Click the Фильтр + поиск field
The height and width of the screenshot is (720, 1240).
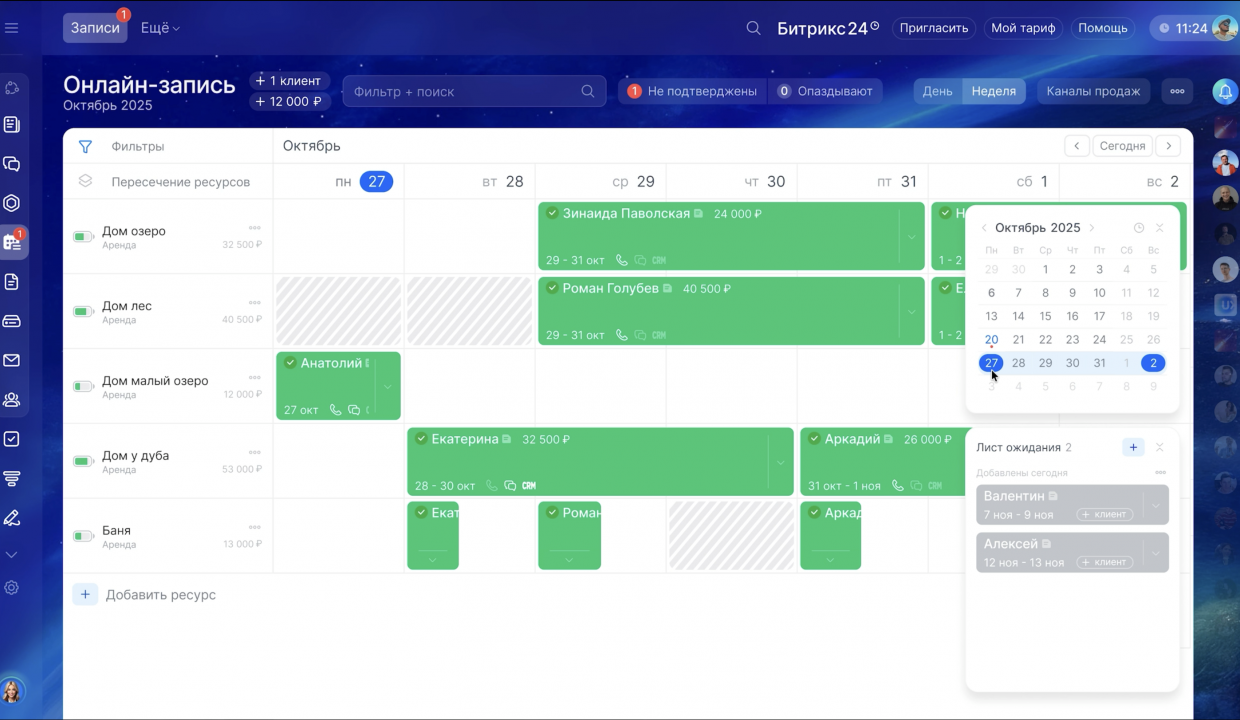(474, 91)
